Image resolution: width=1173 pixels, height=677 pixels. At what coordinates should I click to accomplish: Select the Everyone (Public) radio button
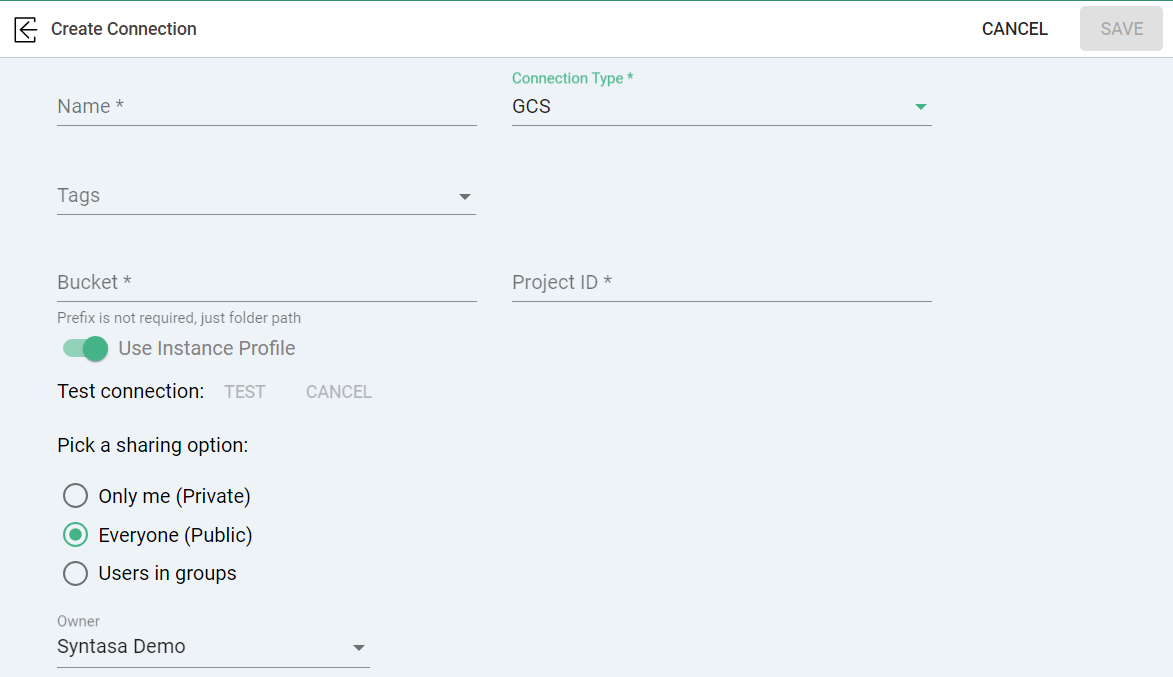(76, 535)
